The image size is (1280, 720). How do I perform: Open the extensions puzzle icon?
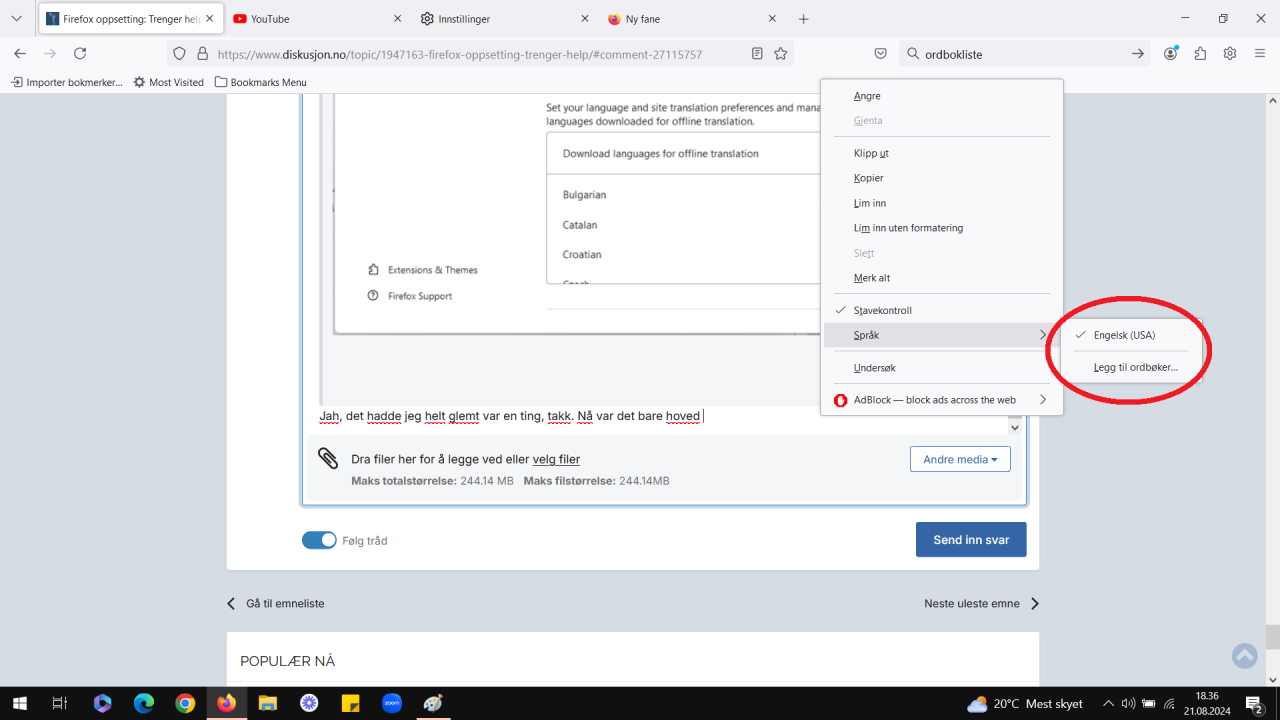(x=1200, y=54)
